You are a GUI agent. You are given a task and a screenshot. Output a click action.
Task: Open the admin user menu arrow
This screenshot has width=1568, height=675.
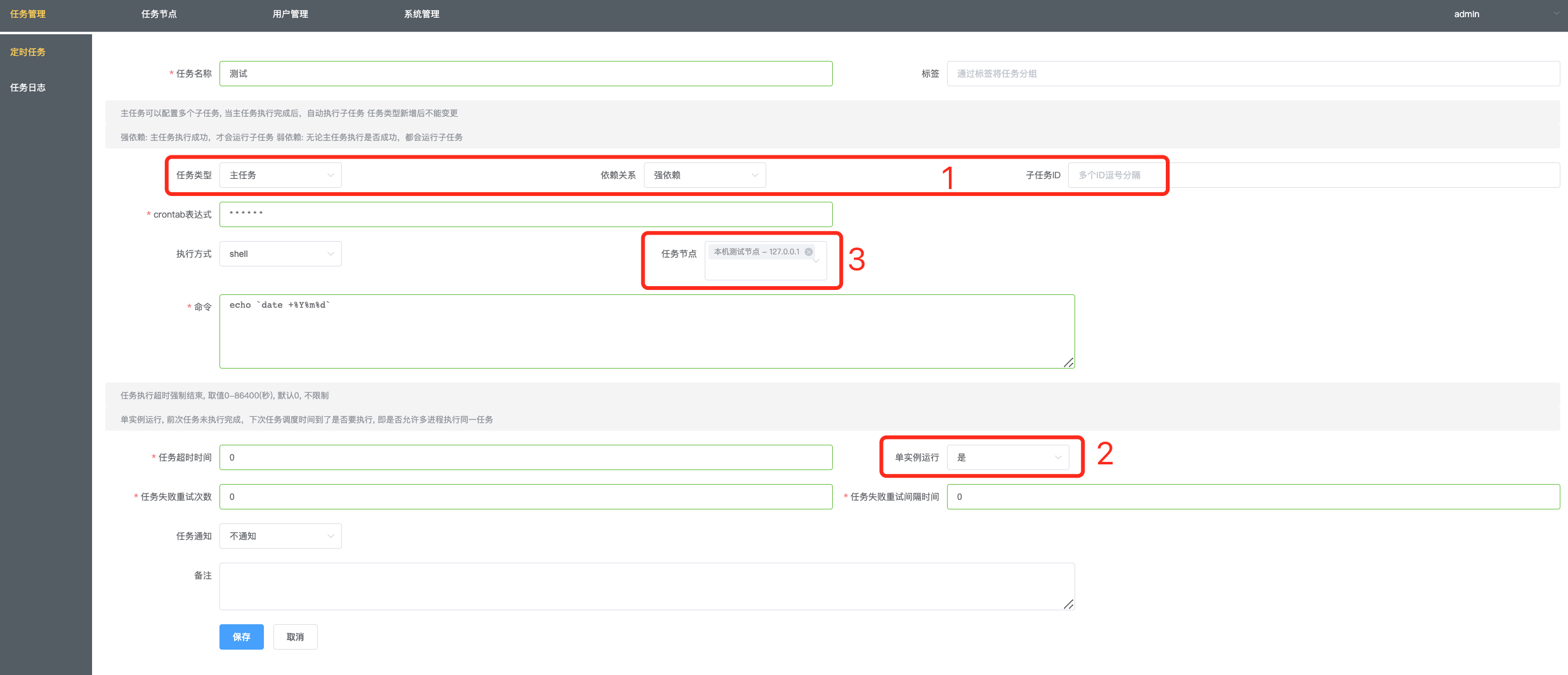point(1556,13)
